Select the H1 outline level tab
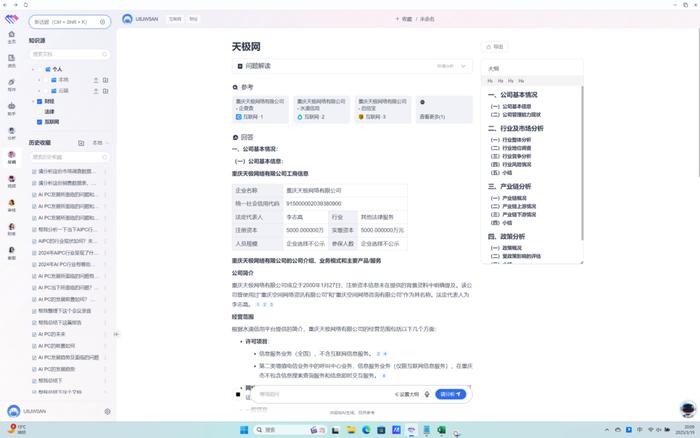The height and width of the screenshot is (438, 700). (490, 81)
